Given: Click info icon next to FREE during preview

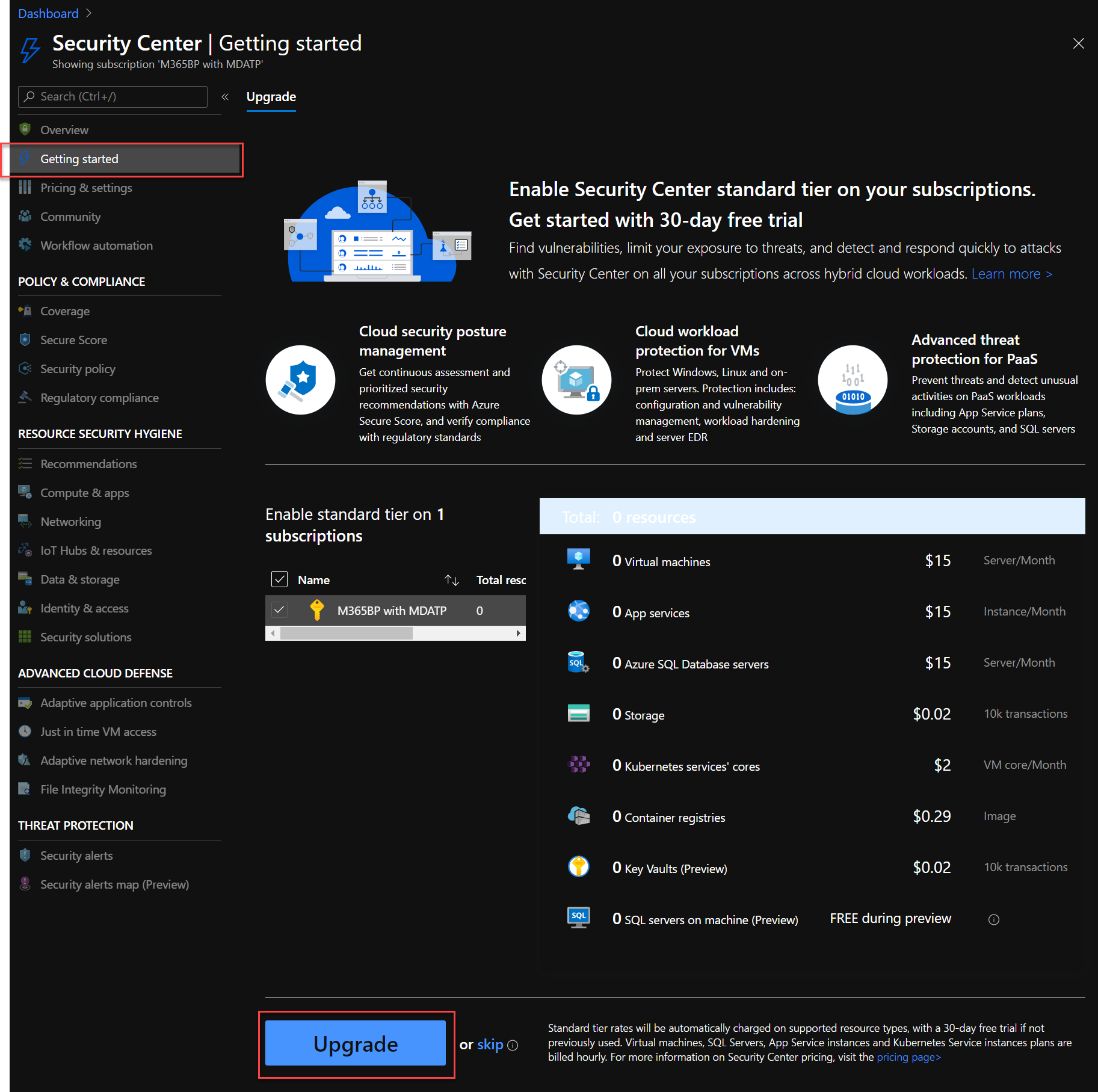Looking at the screenshot, I should (x=994, y=919).
